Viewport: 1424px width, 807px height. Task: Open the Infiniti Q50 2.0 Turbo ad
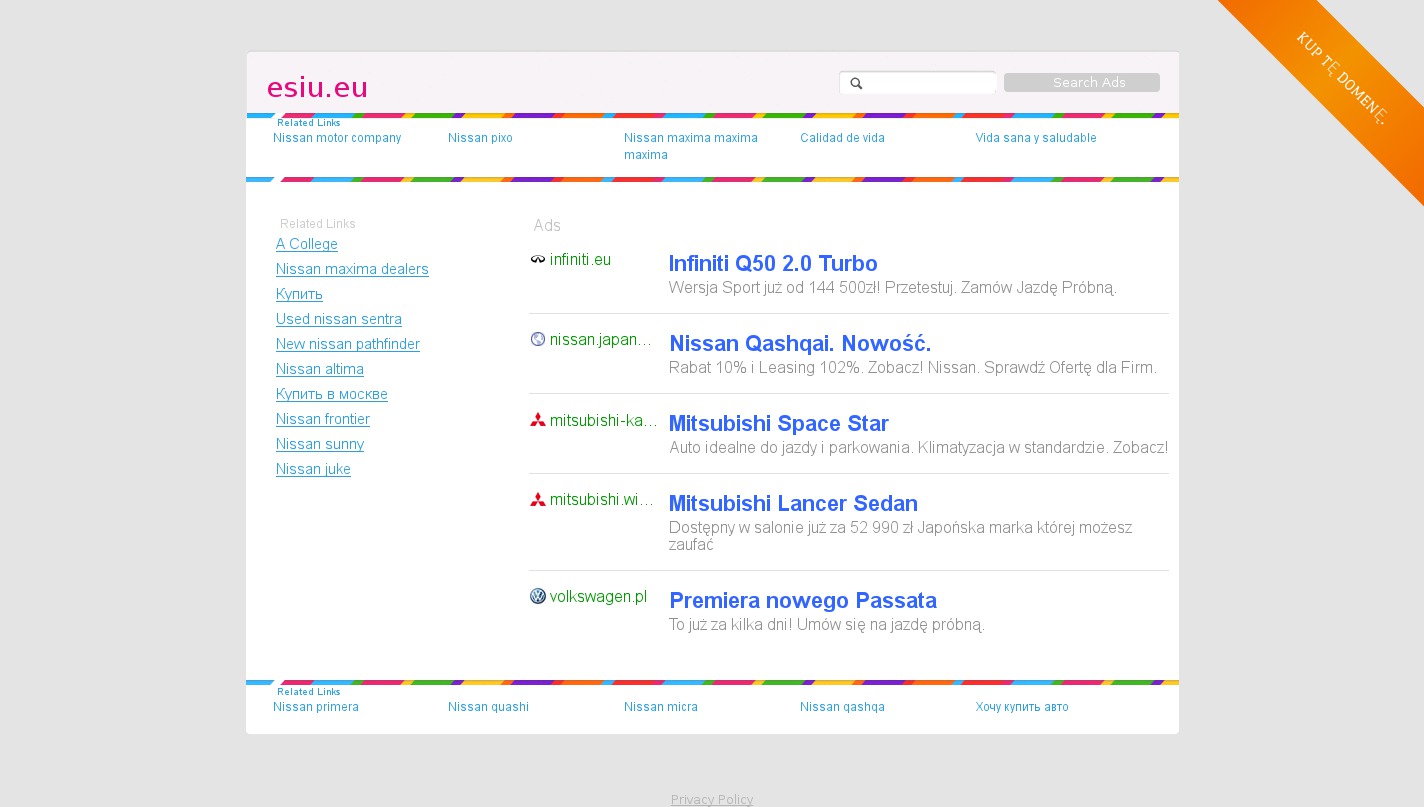pos(772,264)
